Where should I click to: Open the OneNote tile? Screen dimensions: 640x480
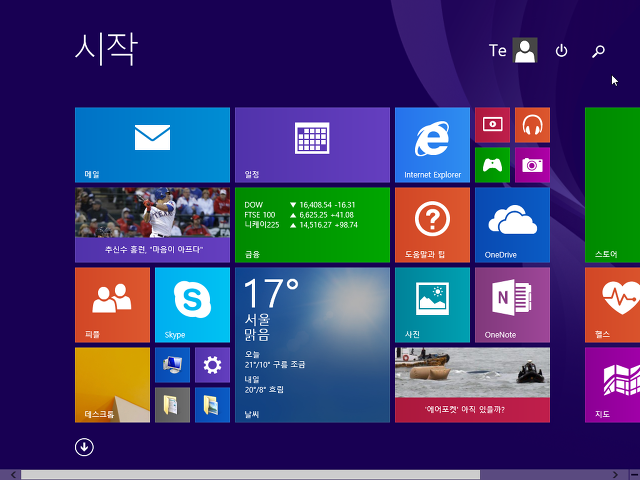coord(512,305)
